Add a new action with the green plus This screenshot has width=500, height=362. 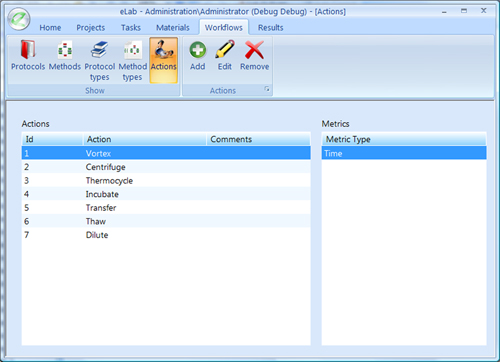click(x=198, y=55)
